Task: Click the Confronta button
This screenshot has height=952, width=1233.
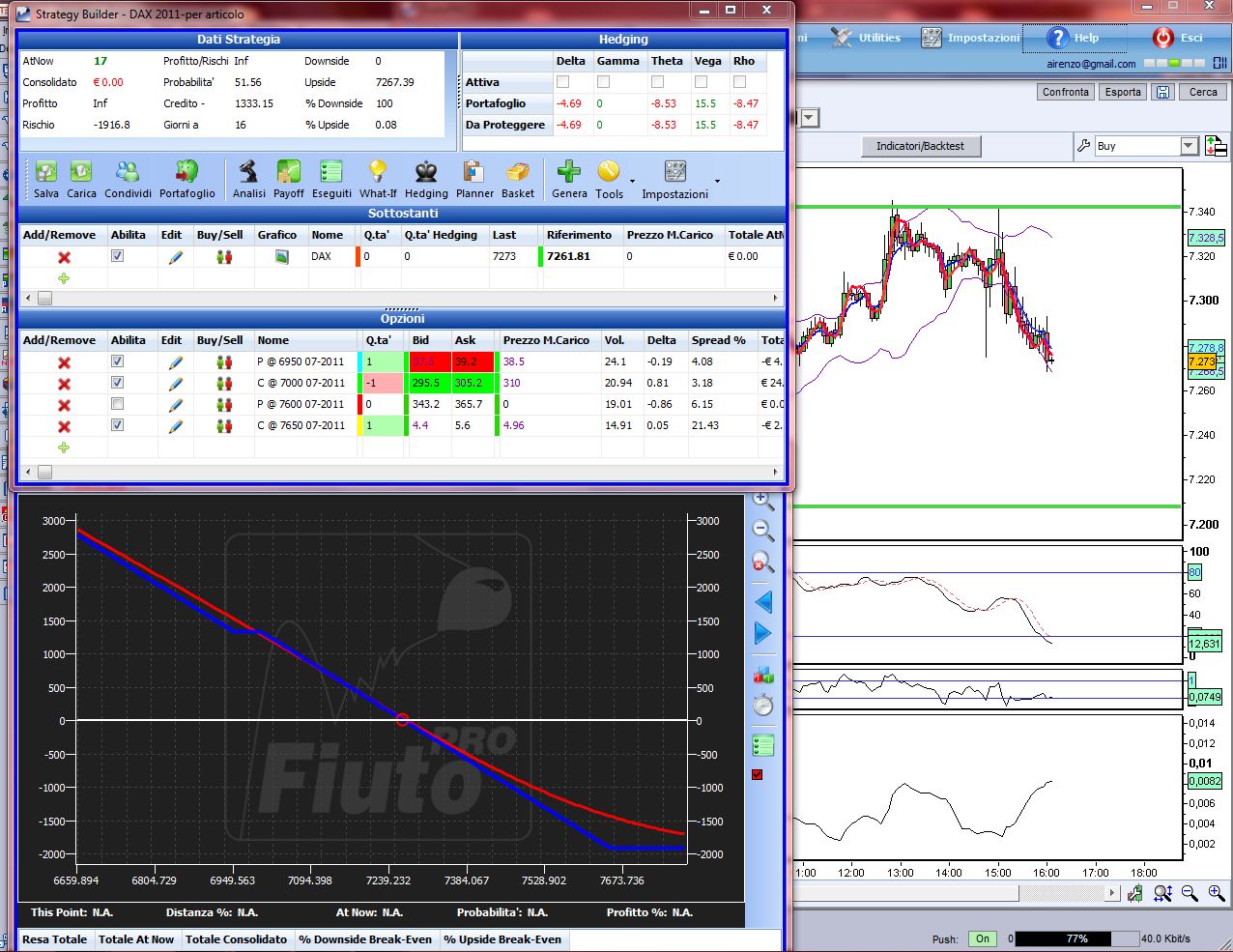Action: (x=1066, y=92)
